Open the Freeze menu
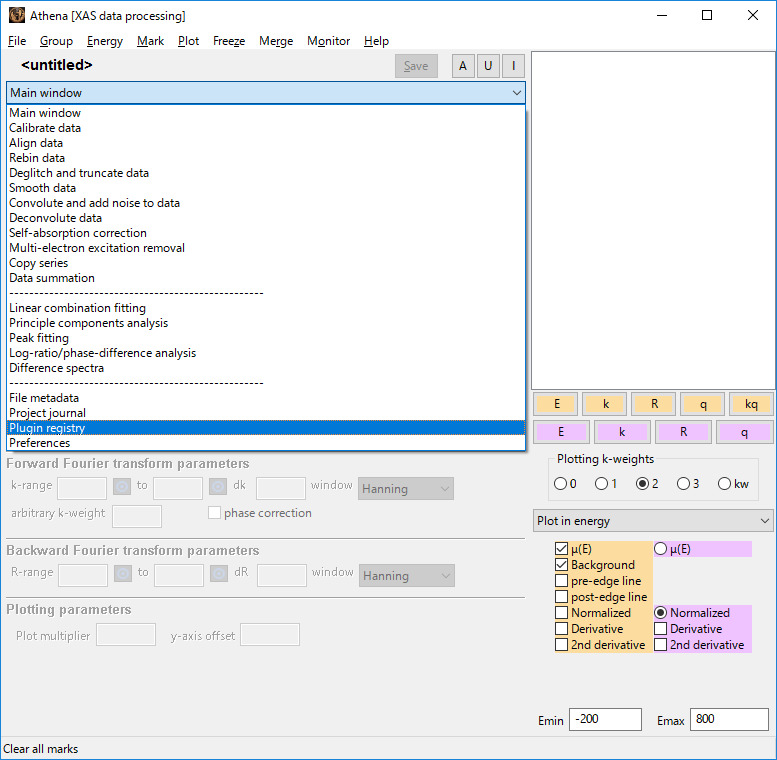Viewport: 777px width, 760px height. (229, 41)
